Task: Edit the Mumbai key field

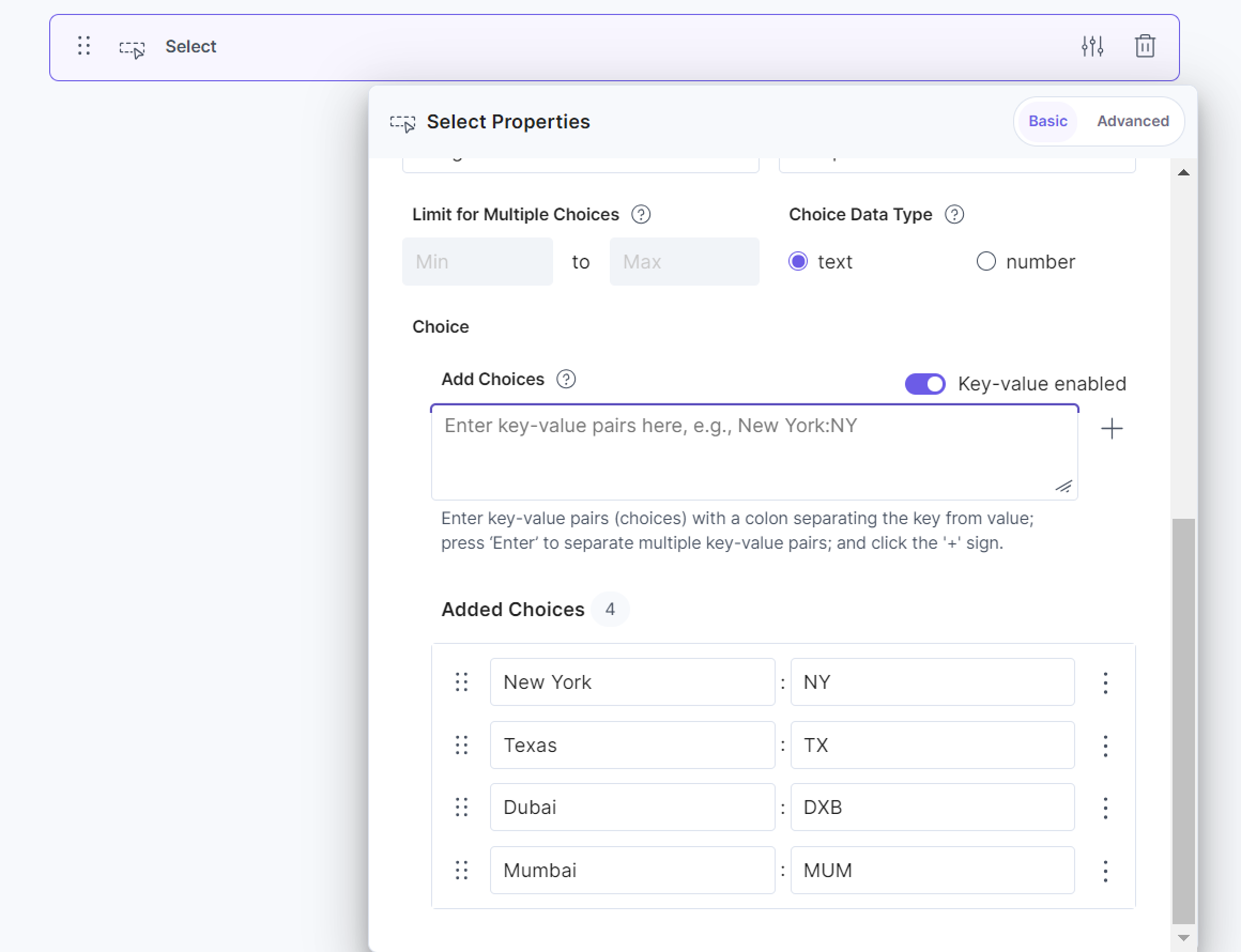Action: 632,870
